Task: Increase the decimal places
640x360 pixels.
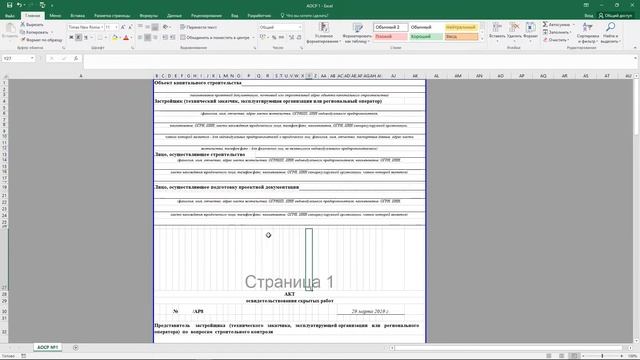Action: 291,38
